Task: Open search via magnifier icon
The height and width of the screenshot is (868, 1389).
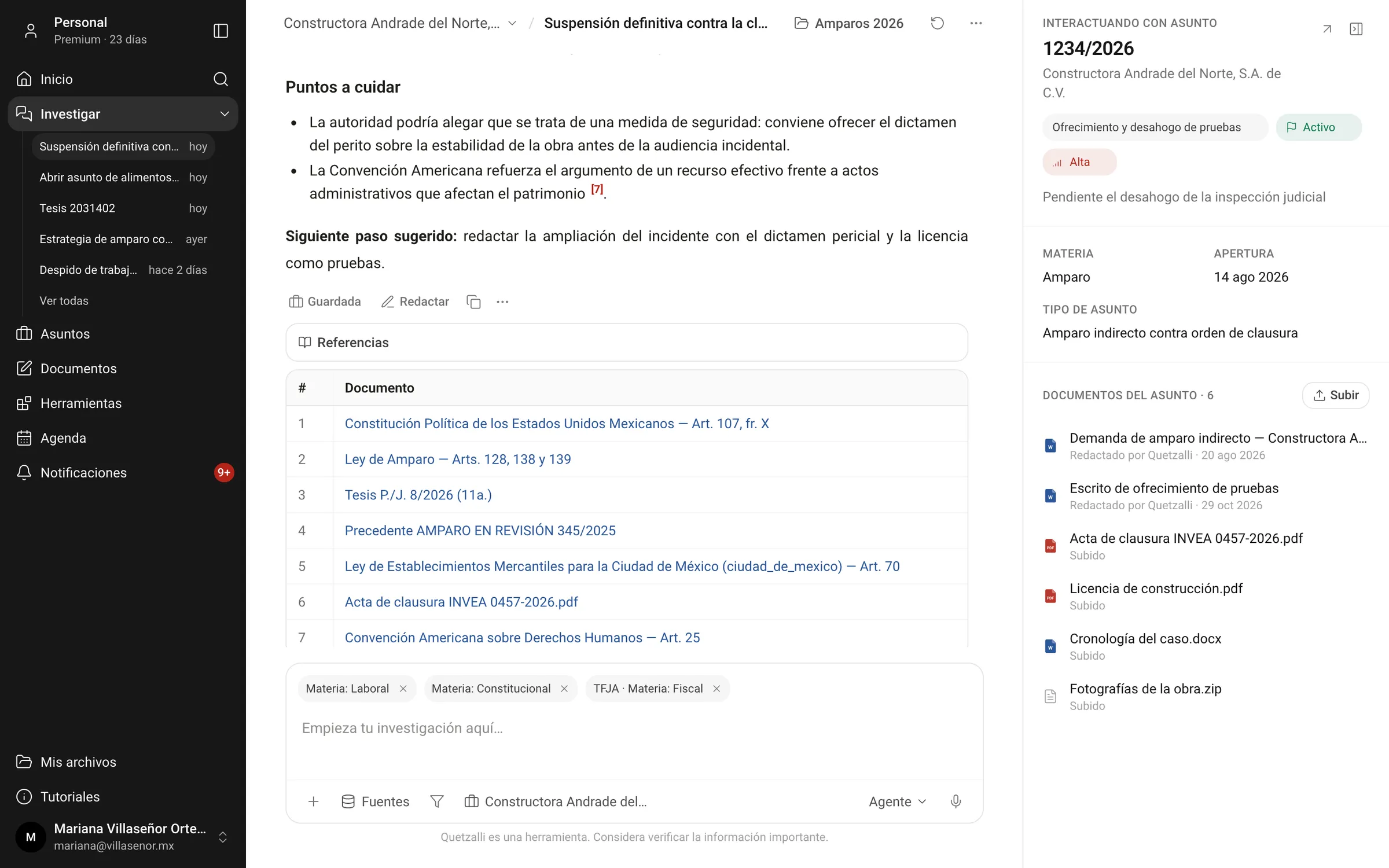Action: click(221, 79)
